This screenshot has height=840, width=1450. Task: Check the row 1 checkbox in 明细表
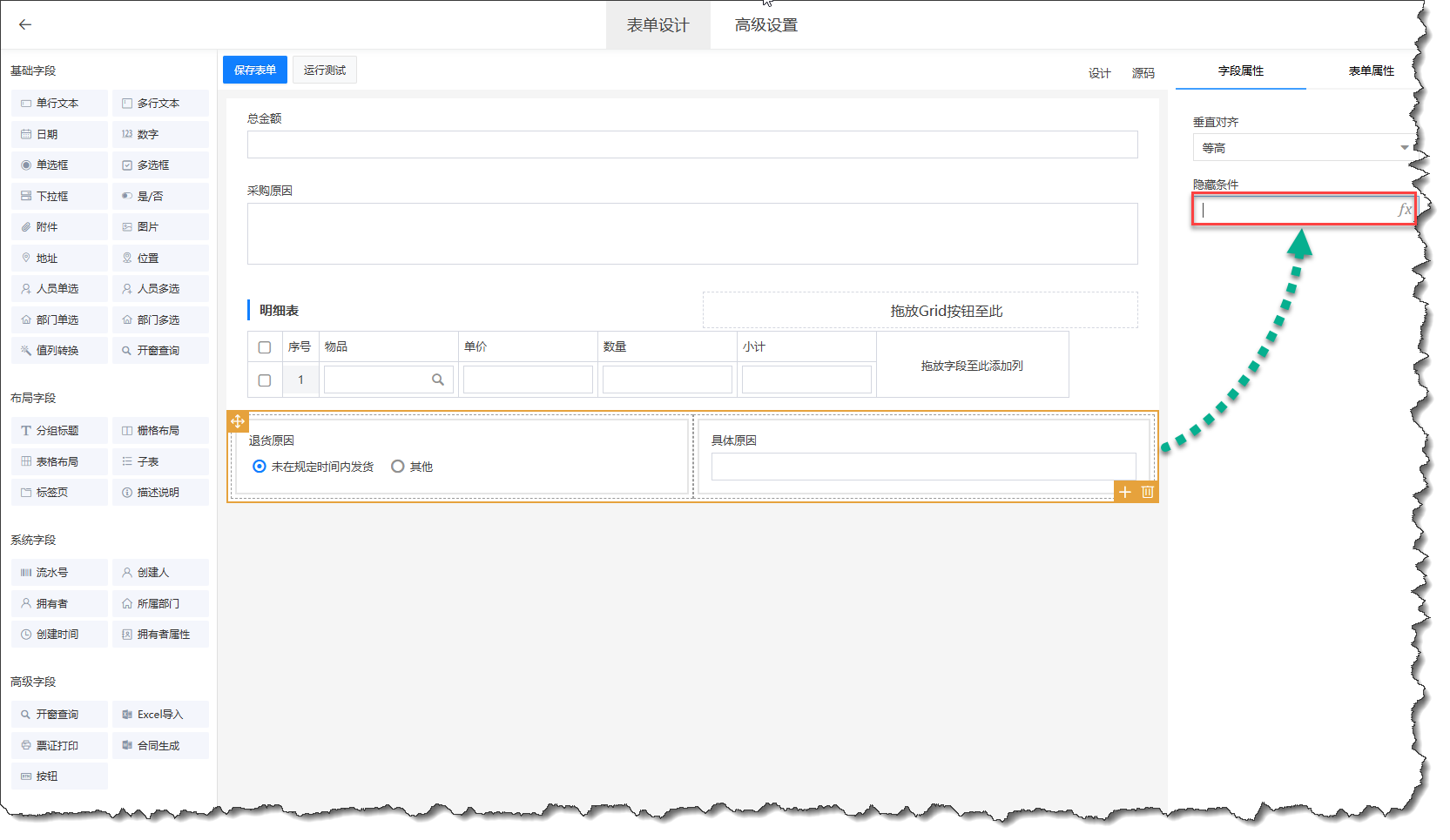(x=265, y=380)
